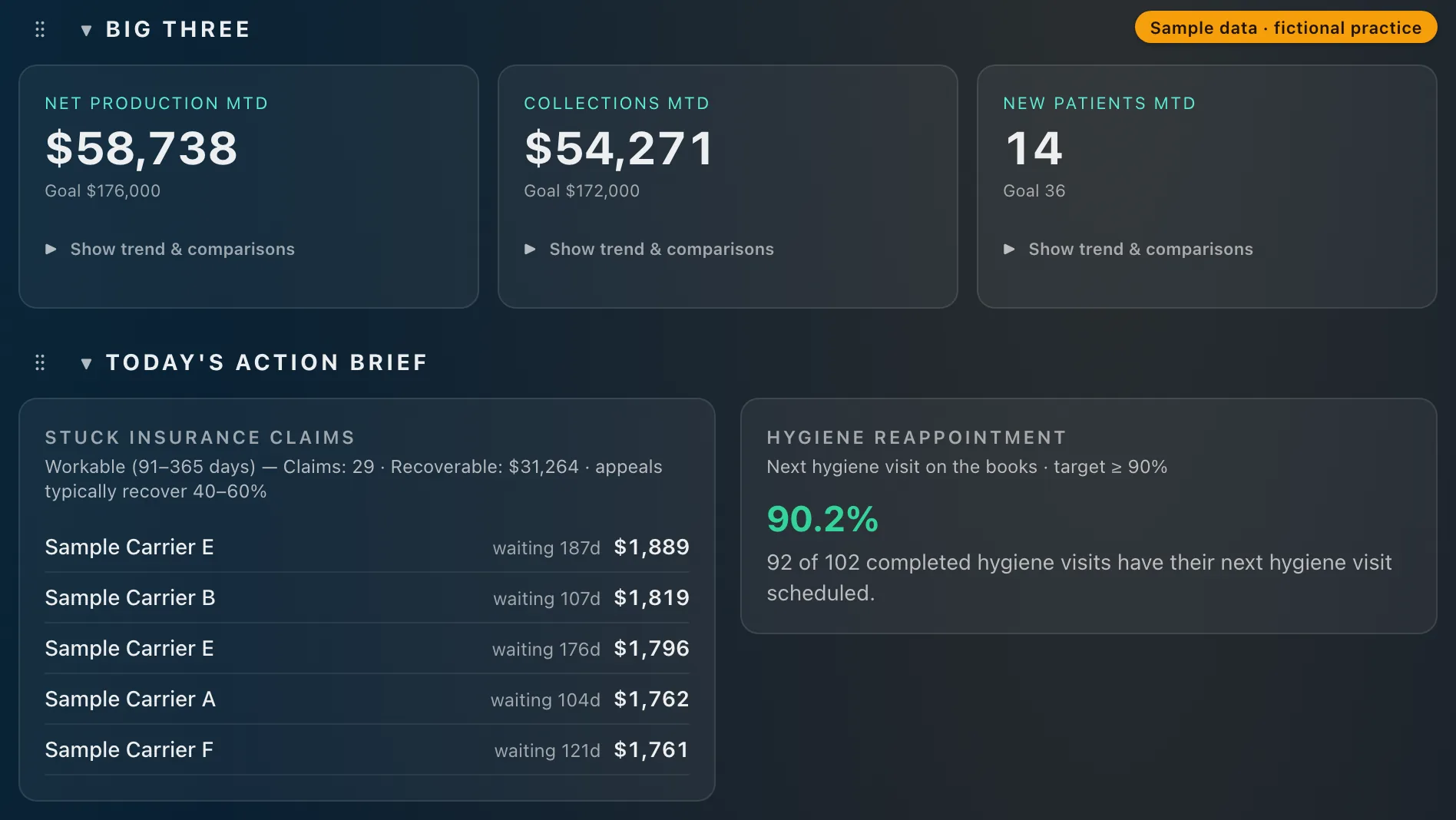Click the Goal $172,000 text
The width and height of the screenshot is (1456, 820).
click(x=582, y=190)
